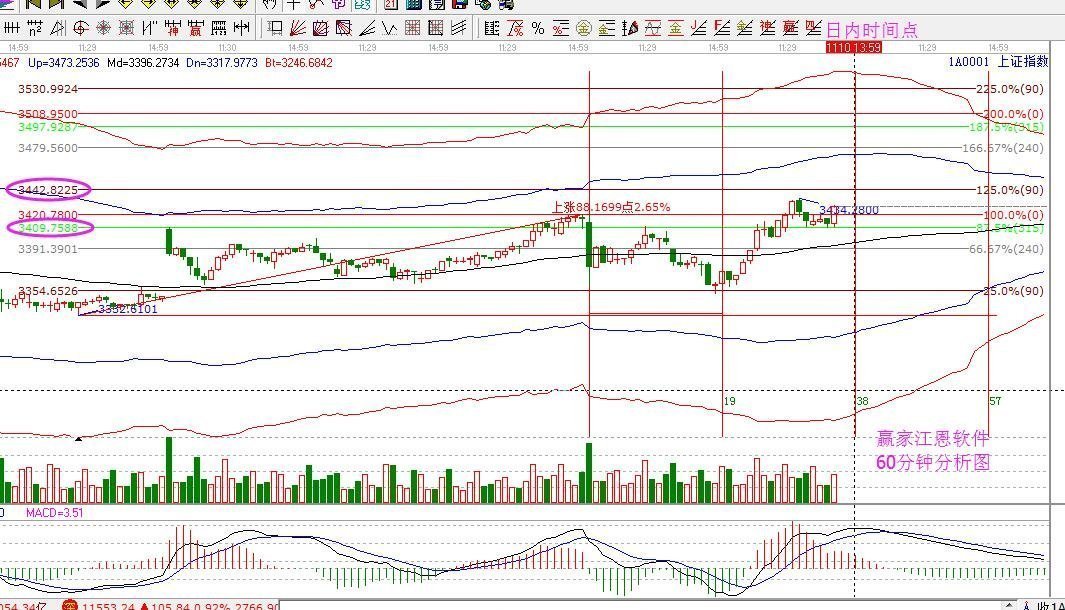Click the 上涨88.1699点2.65% annotation

[x=611, y=207]
